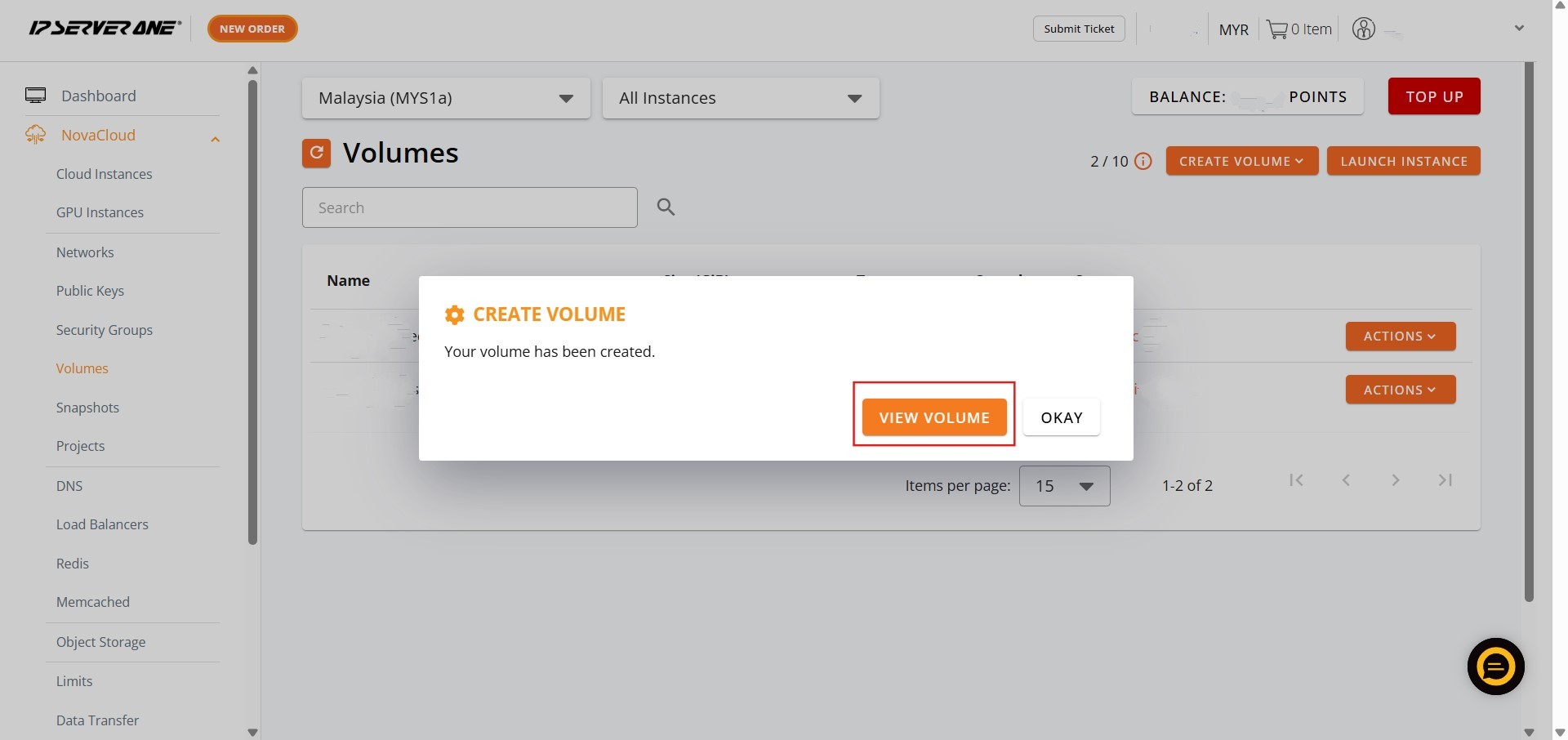This screenshot has width=1568, height=740.
Task: Open the shopping cart icon
Action: click(1276, 29)
